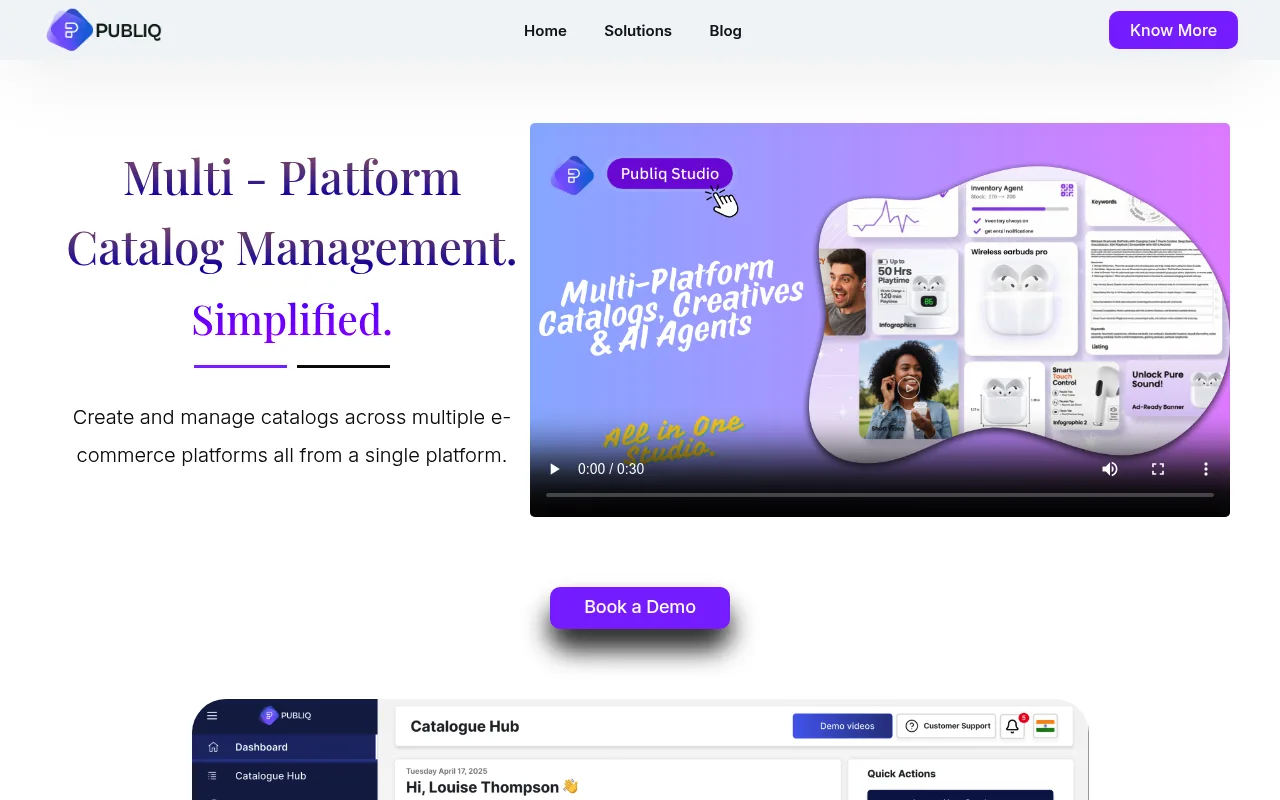The height and width of the screenshot is (800, 1280).
Task: Click the Know More button
Action: (x=1173, y=30)
